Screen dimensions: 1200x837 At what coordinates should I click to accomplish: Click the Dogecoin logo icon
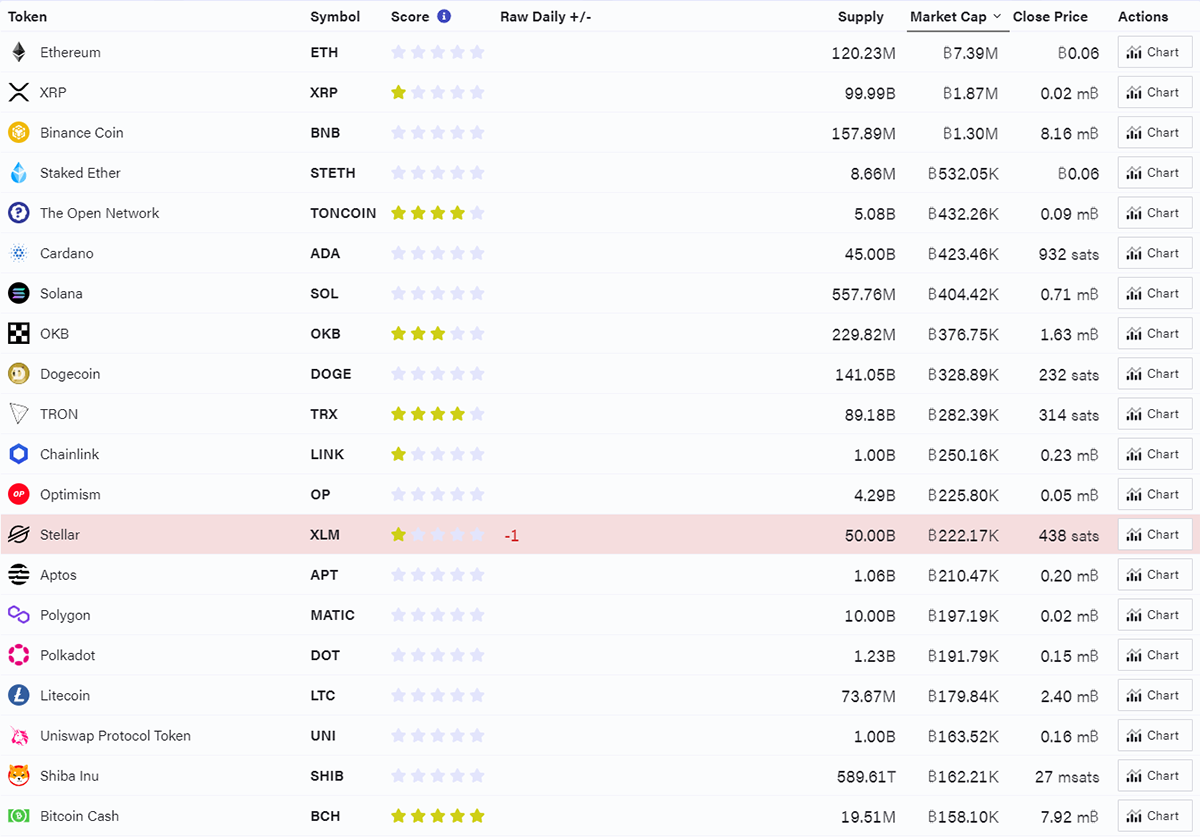tap(18, 374)
